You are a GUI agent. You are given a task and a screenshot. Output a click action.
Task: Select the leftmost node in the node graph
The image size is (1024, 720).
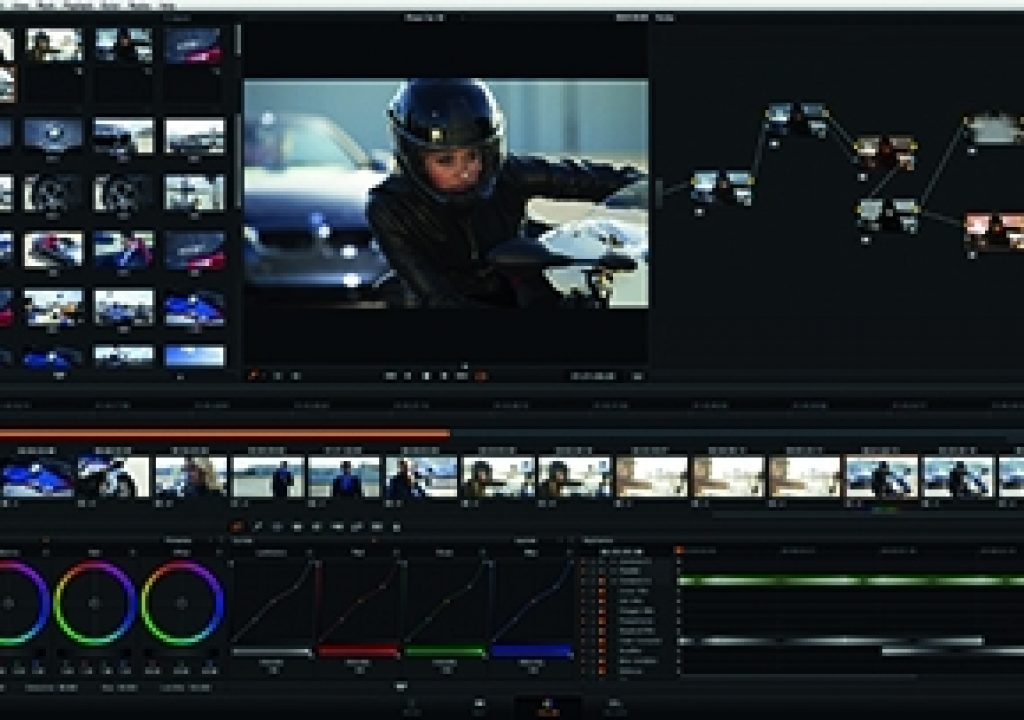(722, 188)
